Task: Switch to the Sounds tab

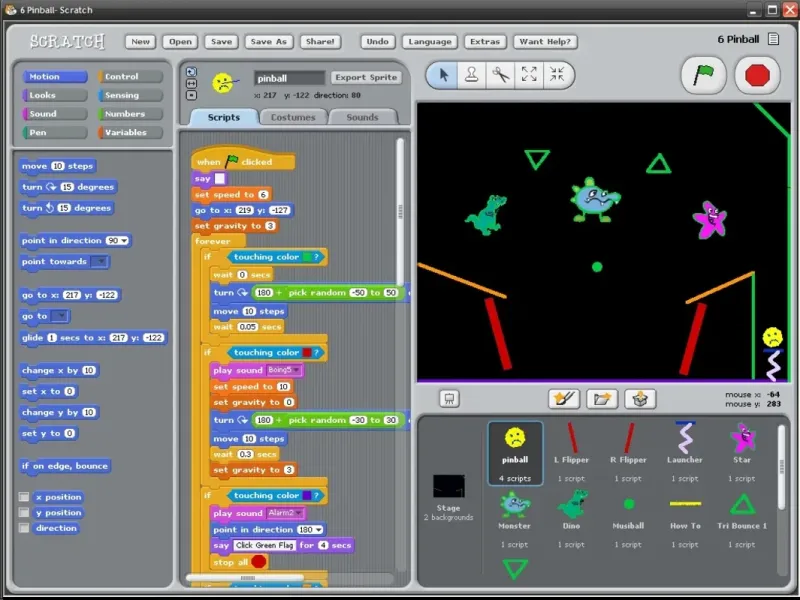Action: point(363,117)
